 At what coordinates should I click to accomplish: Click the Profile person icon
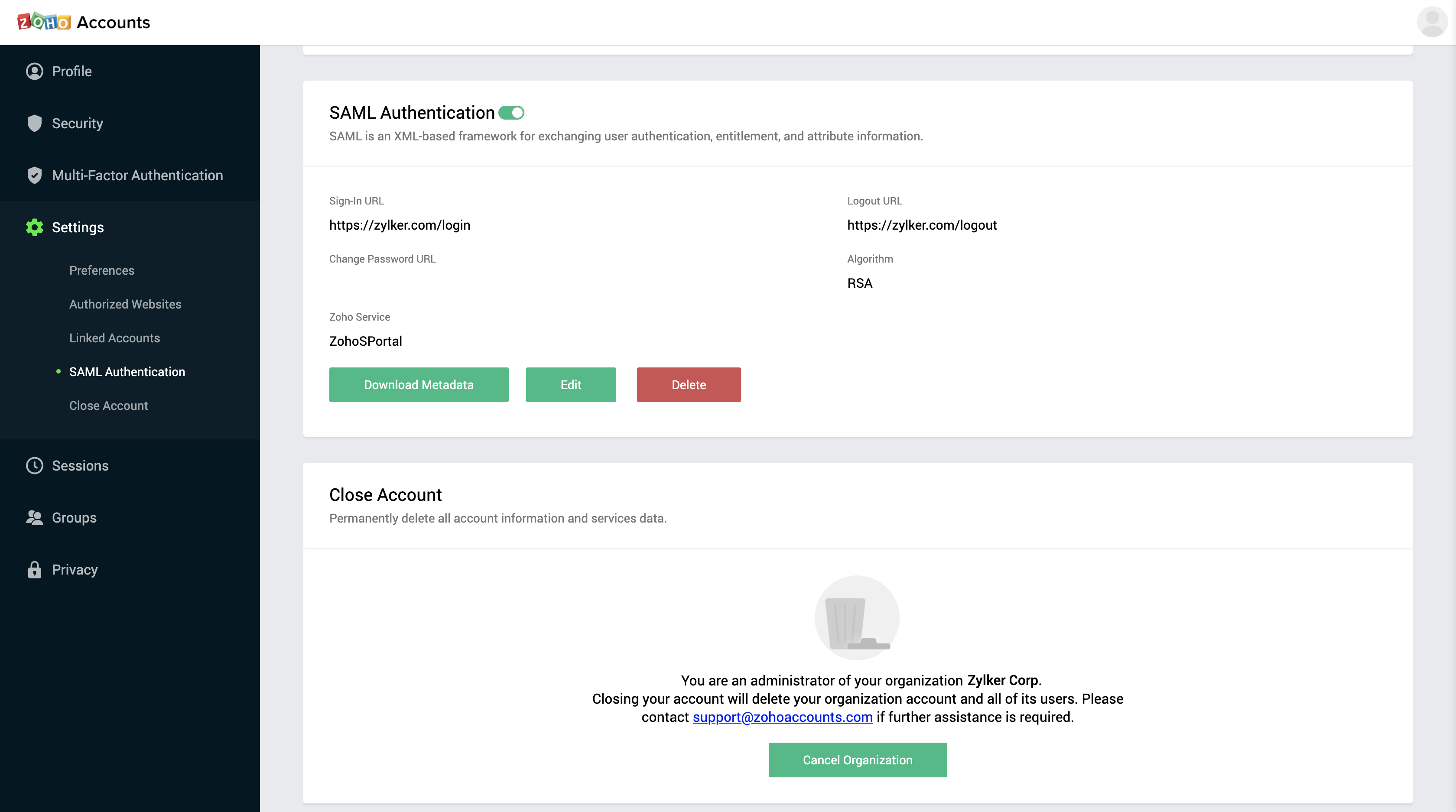(x=35, y=71)
